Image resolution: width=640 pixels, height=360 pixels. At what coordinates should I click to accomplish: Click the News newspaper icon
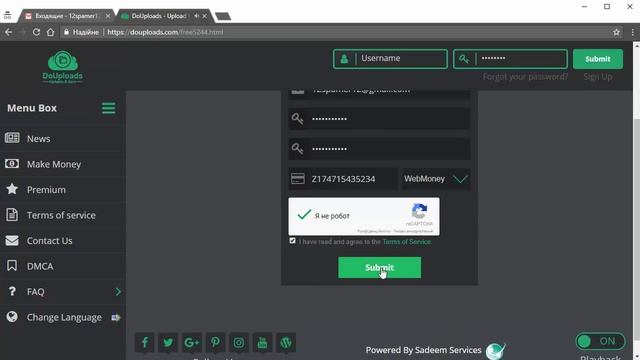(x=12, y=138)
